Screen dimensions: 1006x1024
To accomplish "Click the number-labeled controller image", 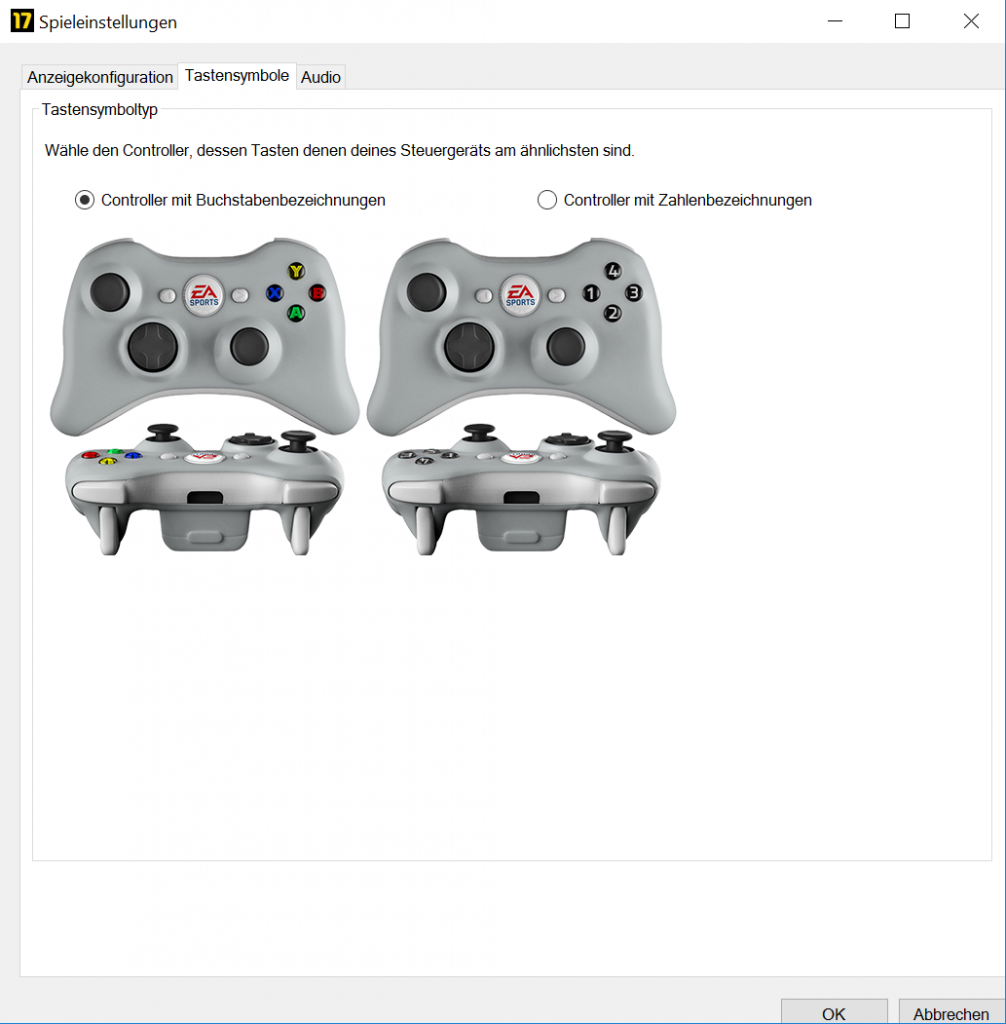I will click(521, 396).
